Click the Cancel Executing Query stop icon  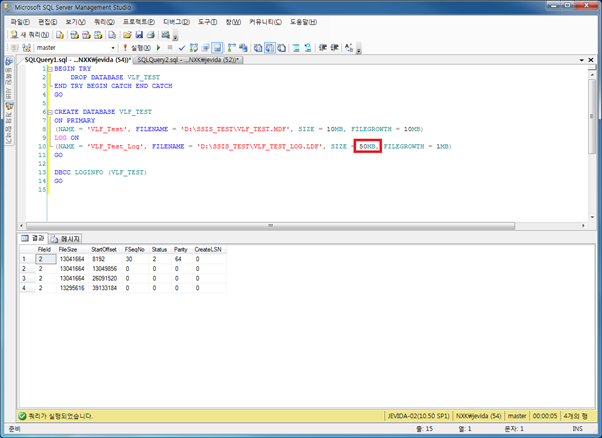[170, 48]
